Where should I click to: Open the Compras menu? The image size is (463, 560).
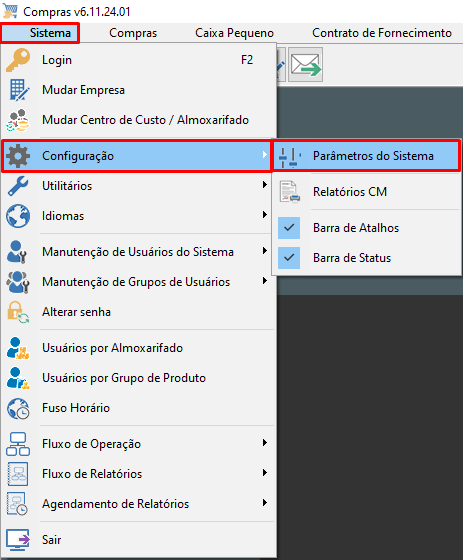pos(133,33)
